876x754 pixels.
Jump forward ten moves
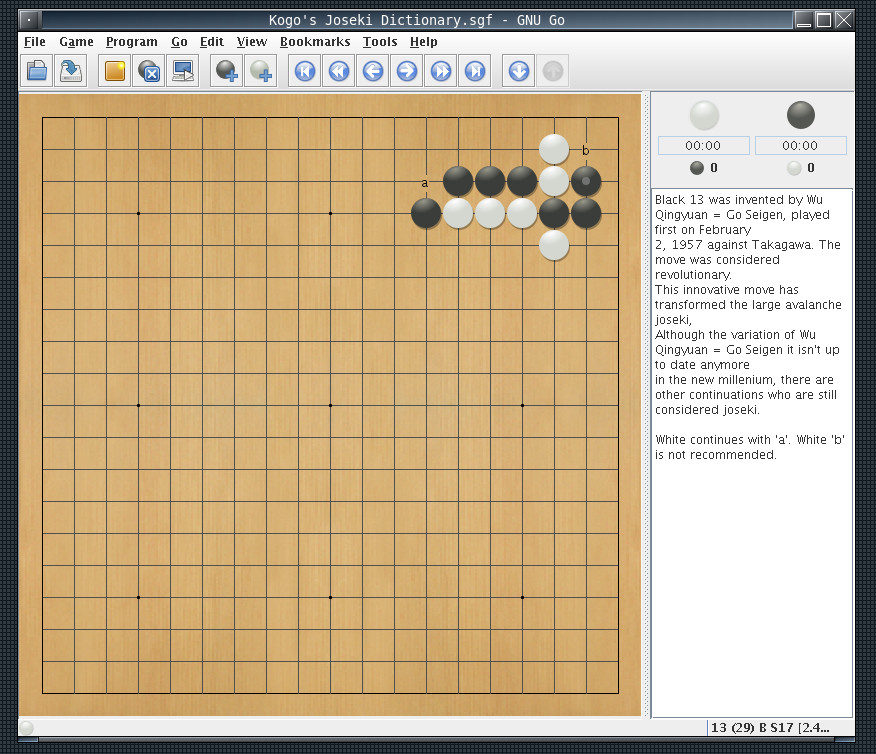click(441, 71)
